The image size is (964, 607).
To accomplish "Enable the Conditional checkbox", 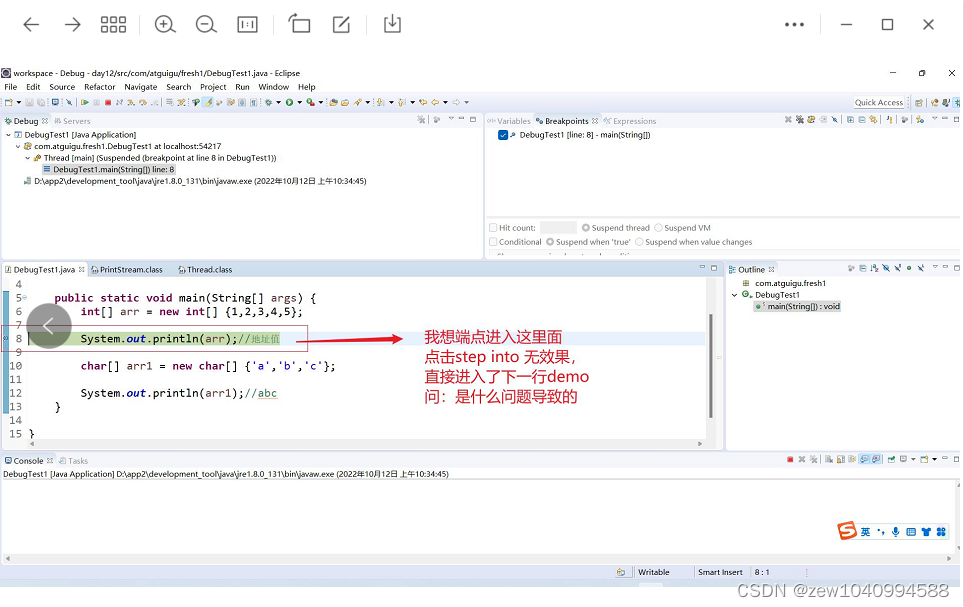I will click(x=493, y=241).
